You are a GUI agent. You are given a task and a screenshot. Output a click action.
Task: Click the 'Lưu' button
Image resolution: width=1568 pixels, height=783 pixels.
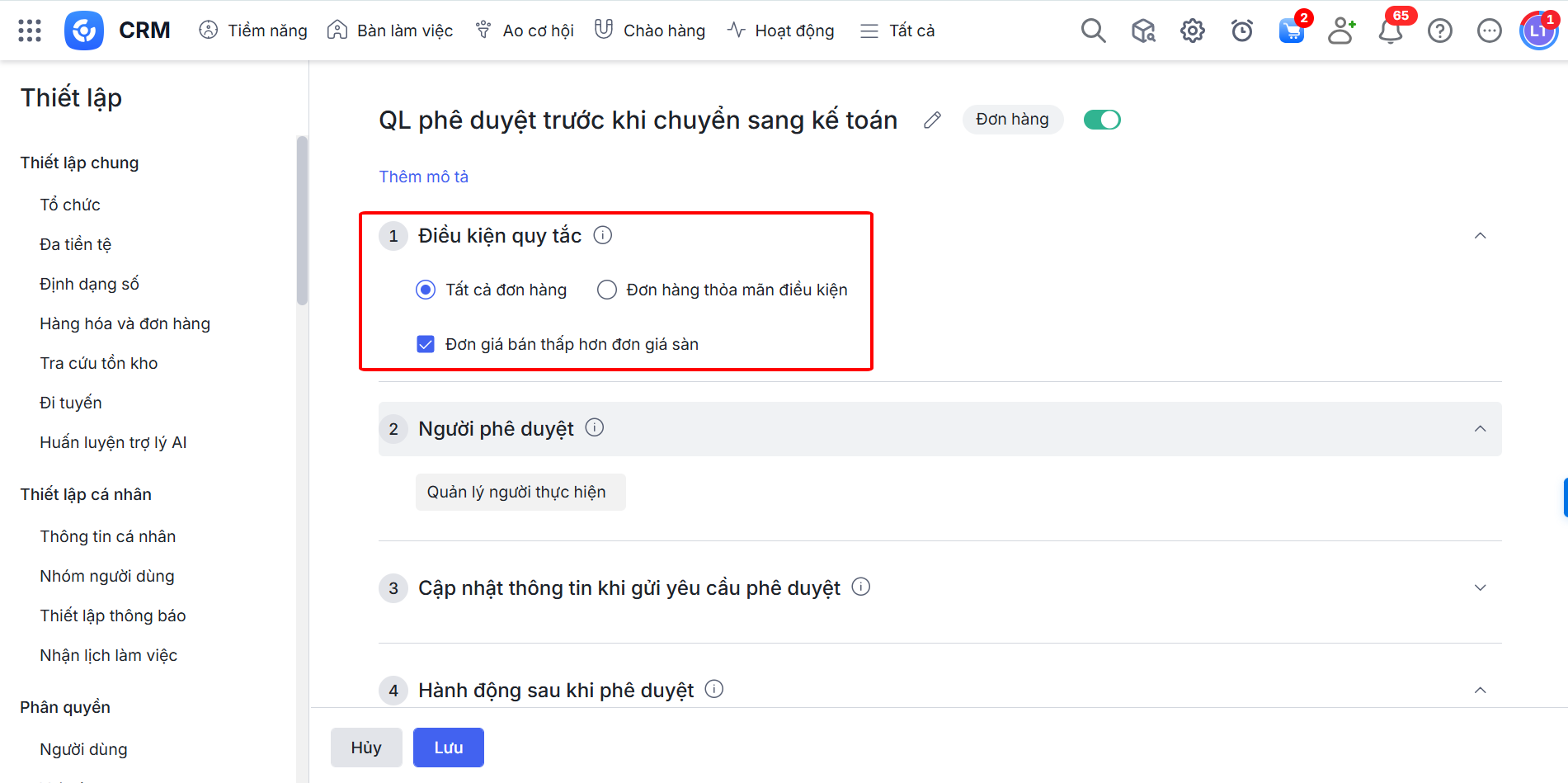[448, 748]
